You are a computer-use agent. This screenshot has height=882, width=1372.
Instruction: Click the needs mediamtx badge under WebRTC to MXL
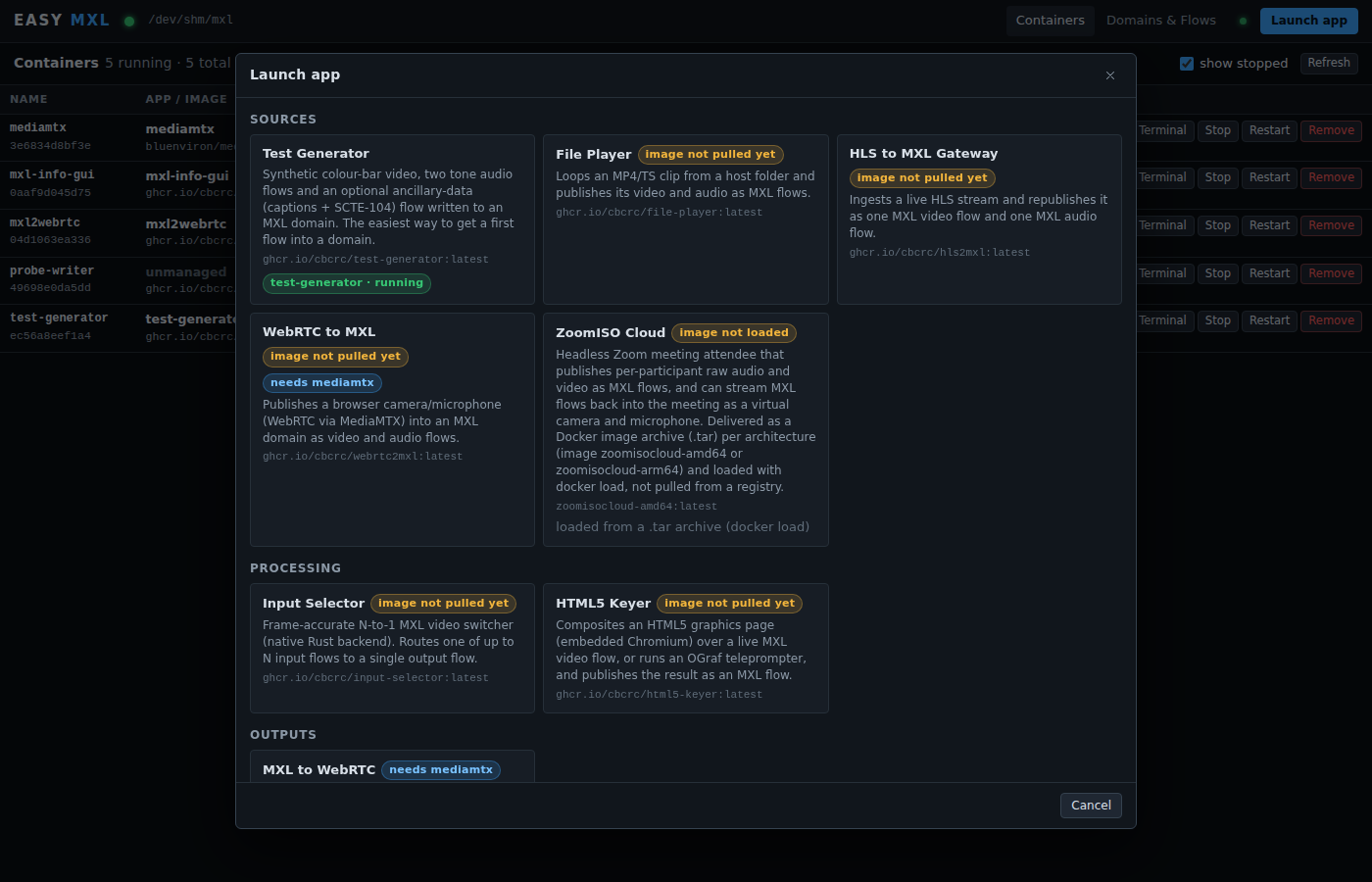point(322,383)
